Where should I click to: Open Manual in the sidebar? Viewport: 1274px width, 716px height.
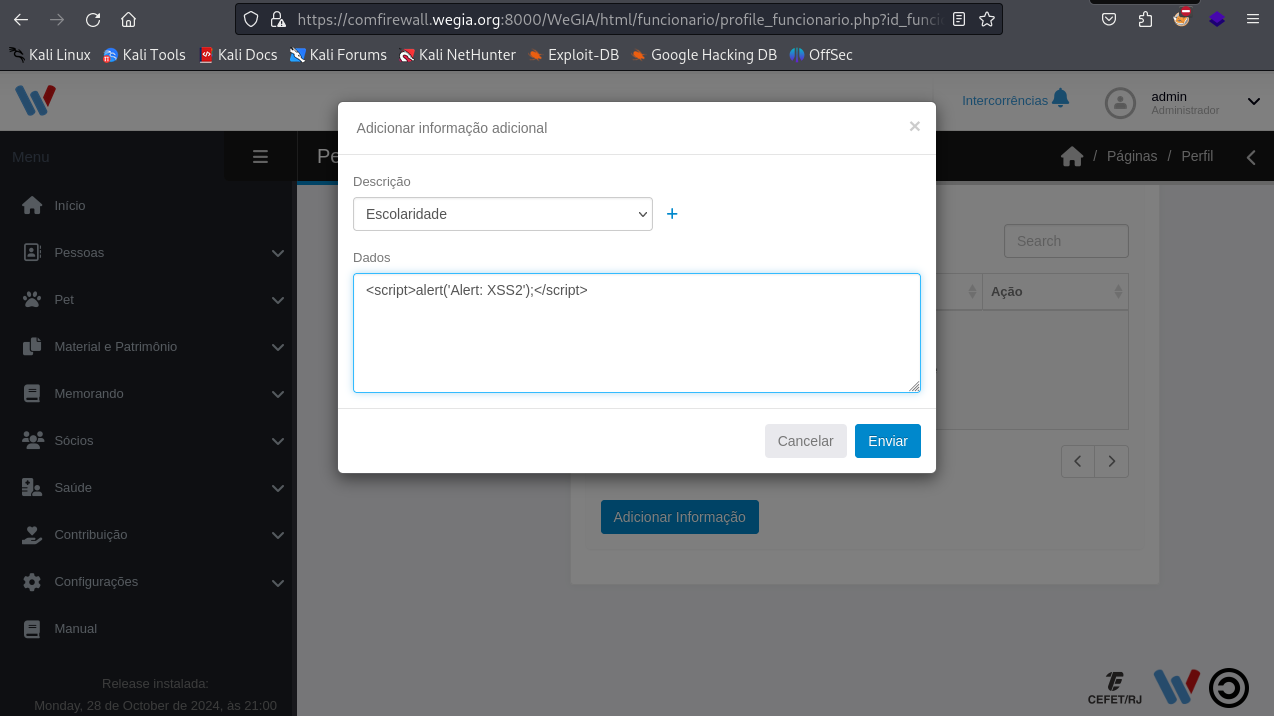click(148, 629)
